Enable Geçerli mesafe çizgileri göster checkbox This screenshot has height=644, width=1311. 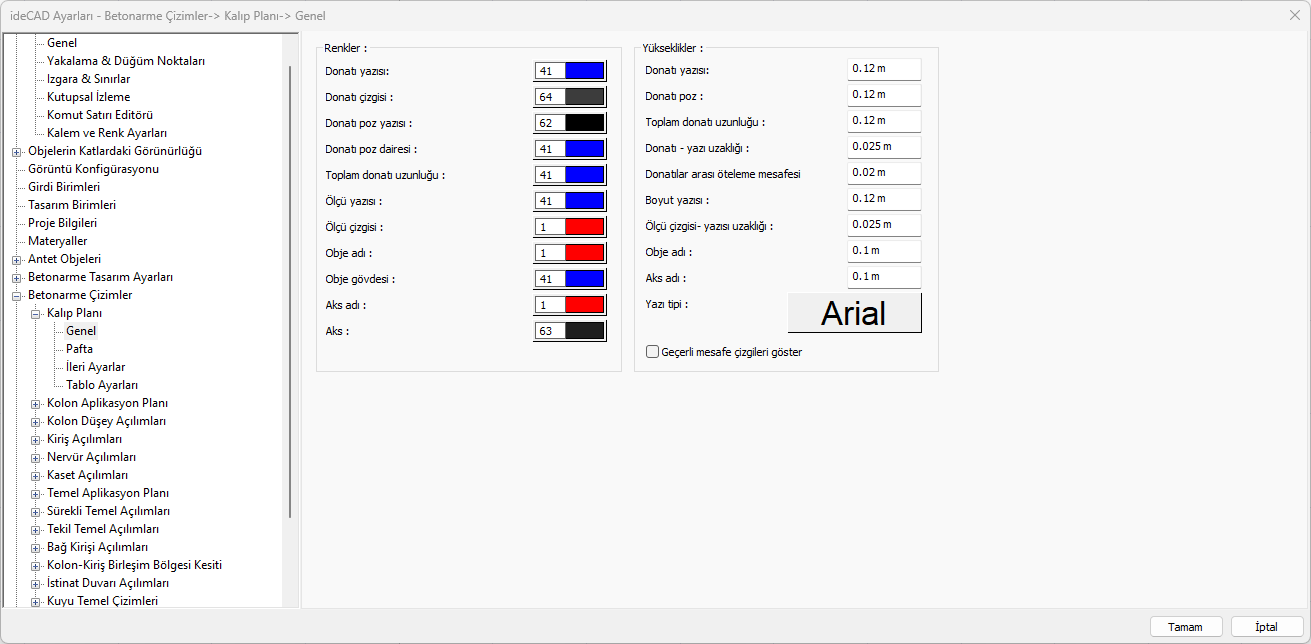click(x=653, y=352)
